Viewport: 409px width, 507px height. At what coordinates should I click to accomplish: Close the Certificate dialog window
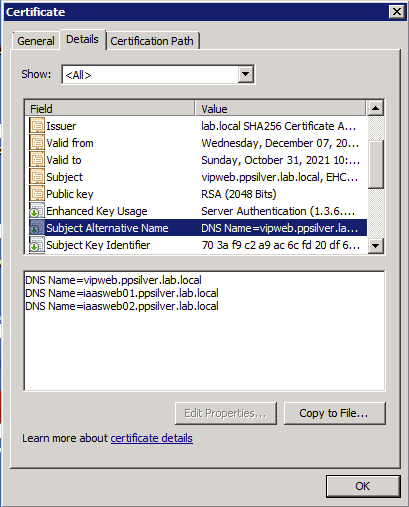(397, 12)
